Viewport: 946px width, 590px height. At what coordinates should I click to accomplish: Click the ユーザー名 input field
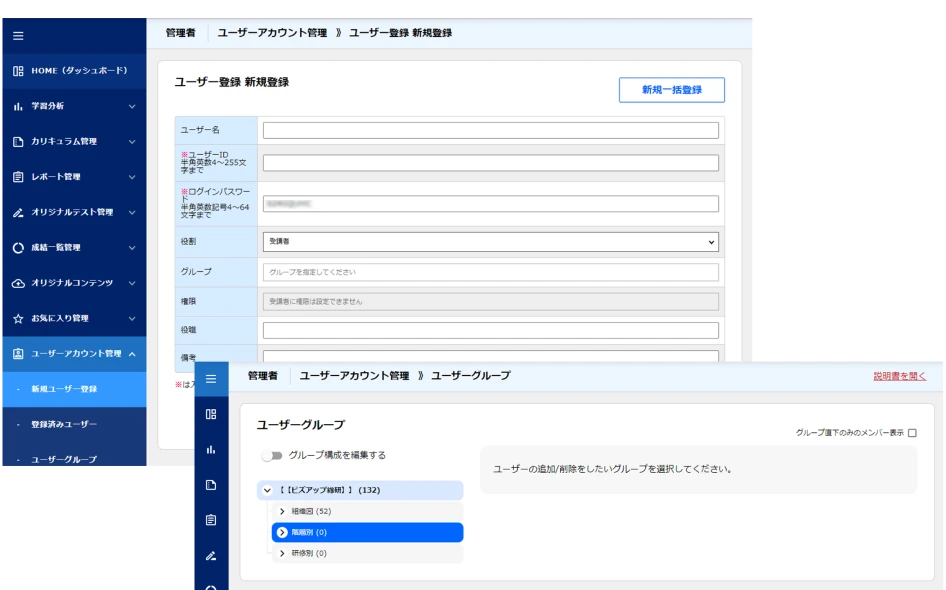click(490, 130)
